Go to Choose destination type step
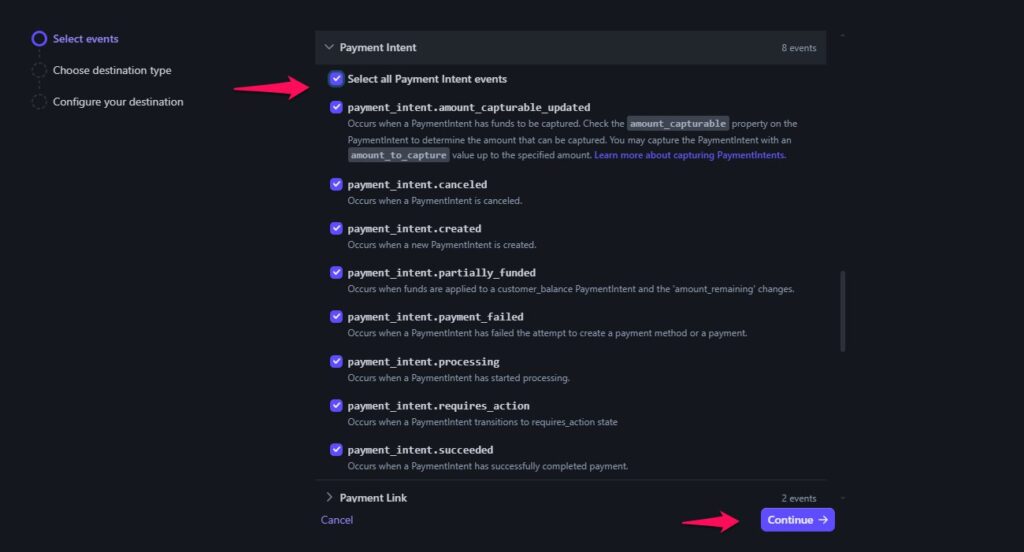The width and height of the screenshot is (1024, 552). coord(112,71)
